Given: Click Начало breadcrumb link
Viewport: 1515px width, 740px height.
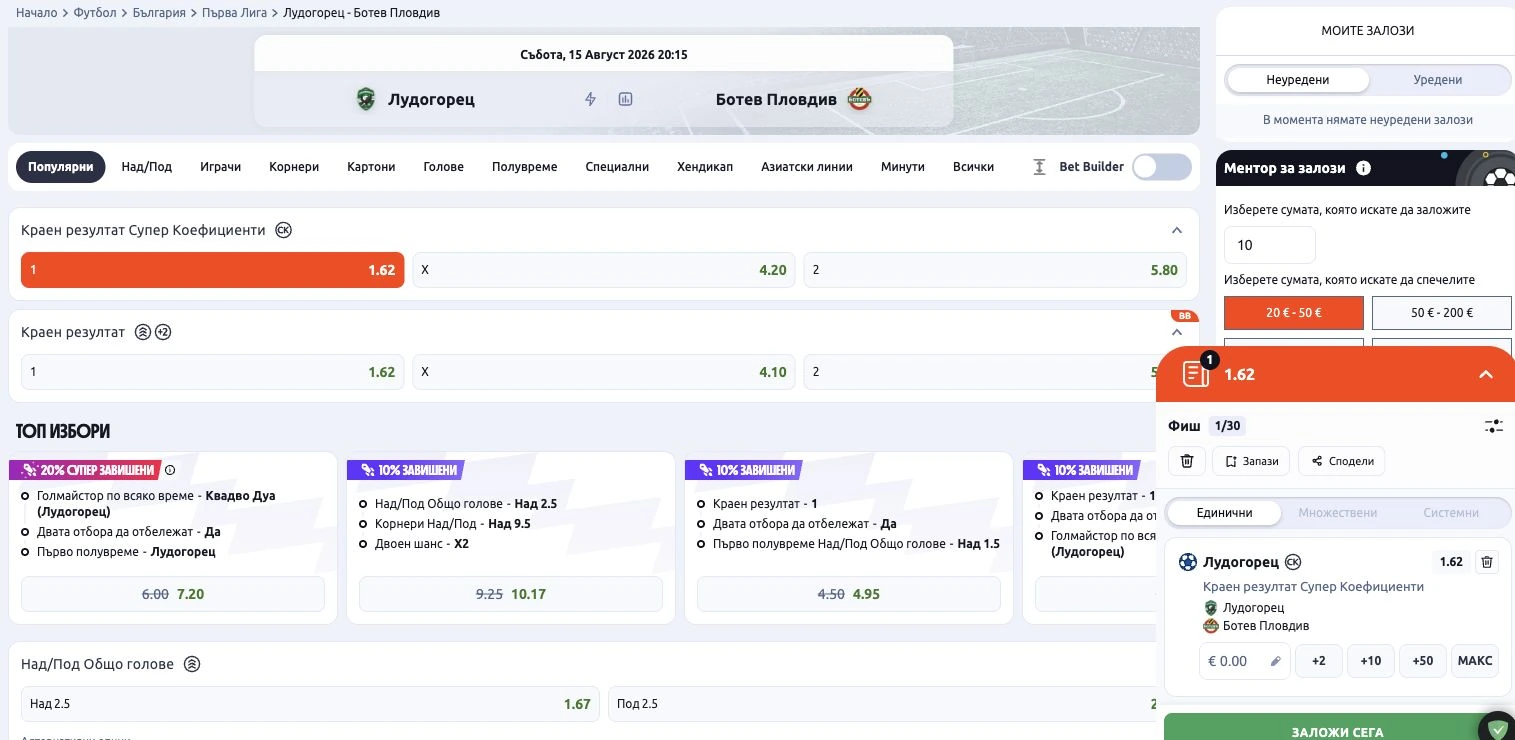Looking at the screenshot, I should (x=37, y=13).
